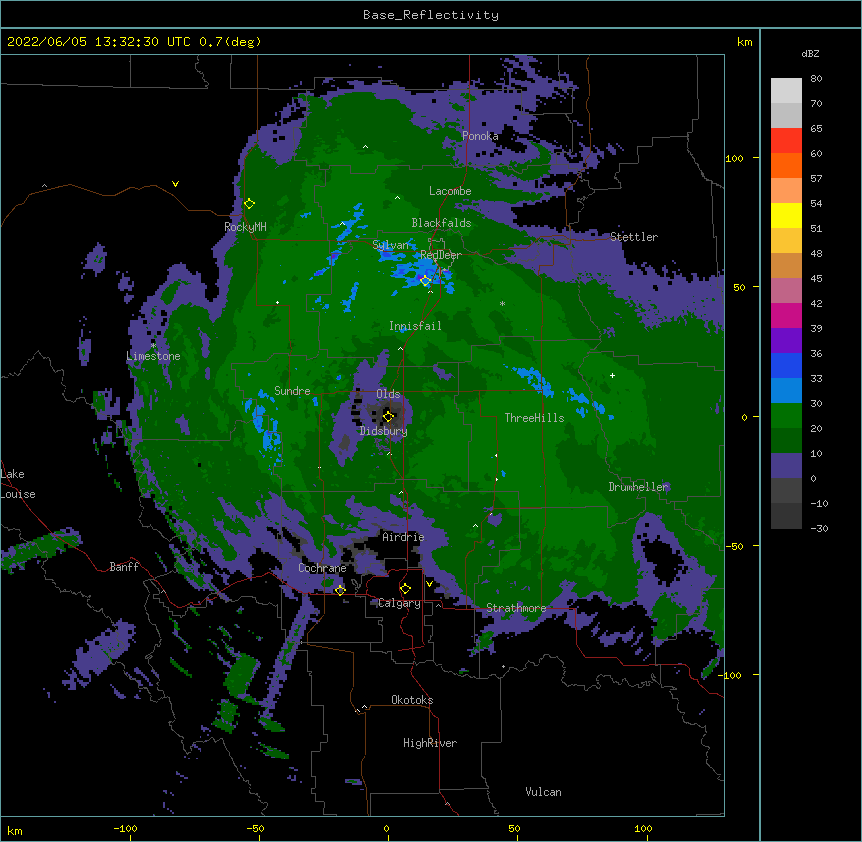This screenshot has height=842, width=862.
Task: Click the RockyMH label on the map
Action: click(x=245, y=226)
